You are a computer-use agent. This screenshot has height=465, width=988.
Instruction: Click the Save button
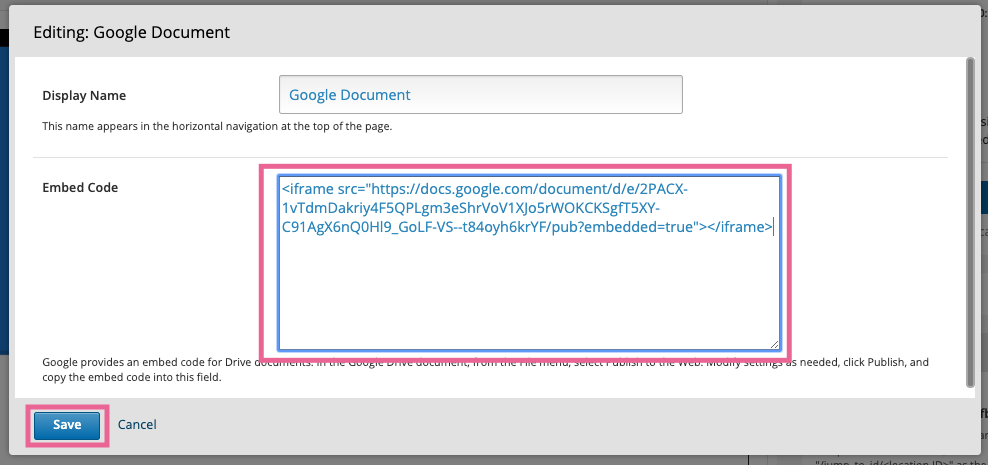pos(67,425)
